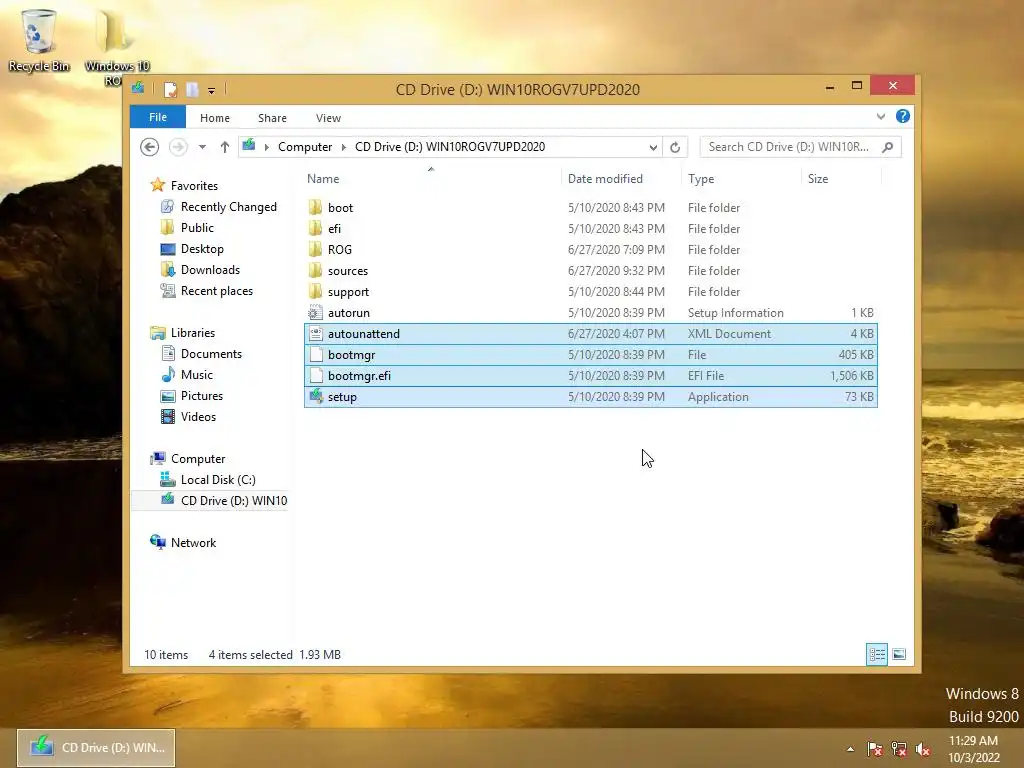Go up one level with the Up arrow
This screenshot has width=1024, height=768.
pos(225,147)
